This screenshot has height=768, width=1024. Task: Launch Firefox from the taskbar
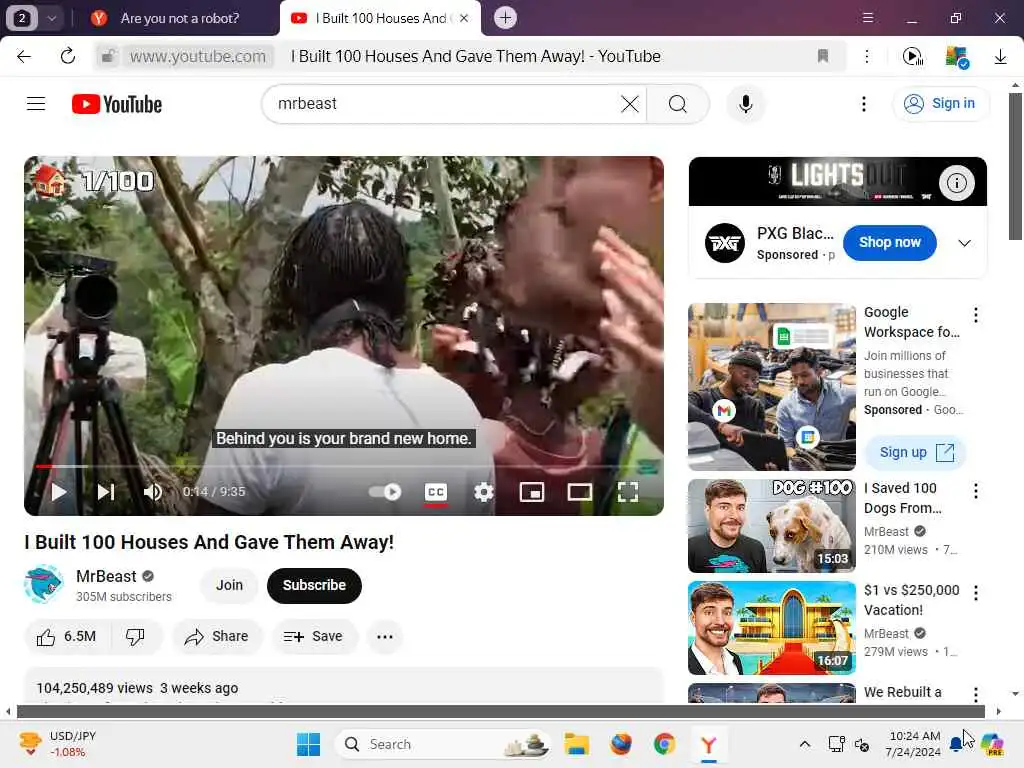click(x=620, y=744)
